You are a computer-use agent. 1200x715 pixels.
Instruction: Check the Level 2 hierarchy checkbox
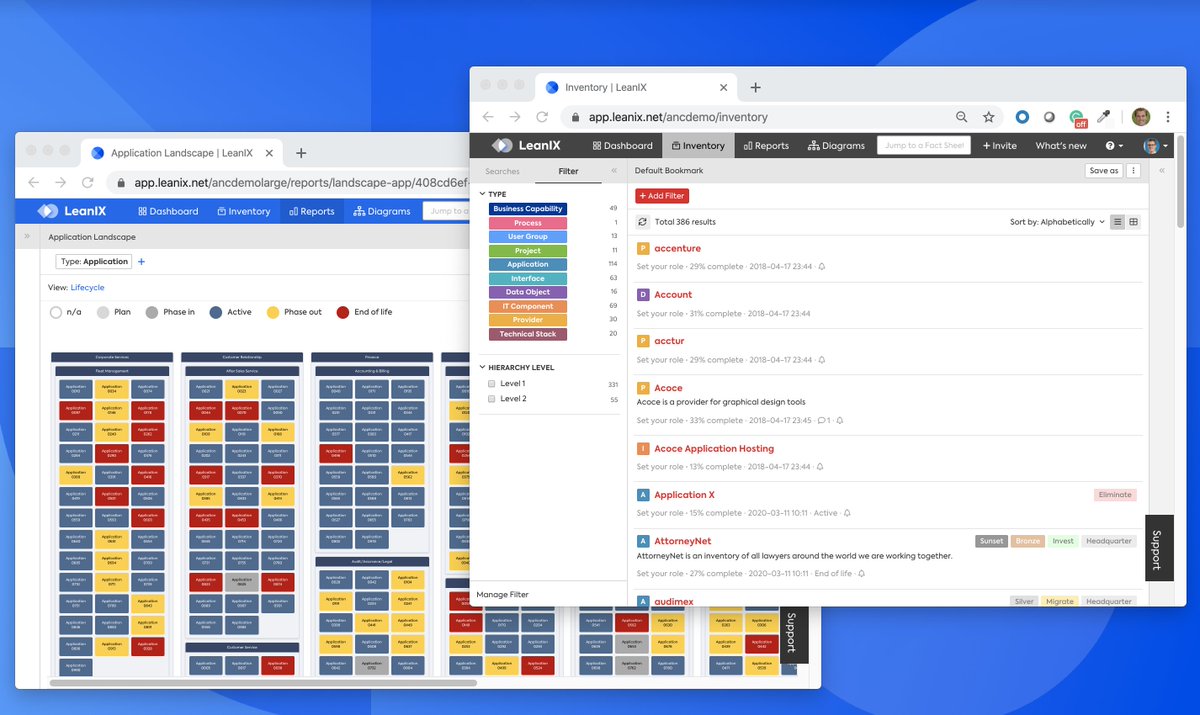pyautogui.click(x=492, y=399)
